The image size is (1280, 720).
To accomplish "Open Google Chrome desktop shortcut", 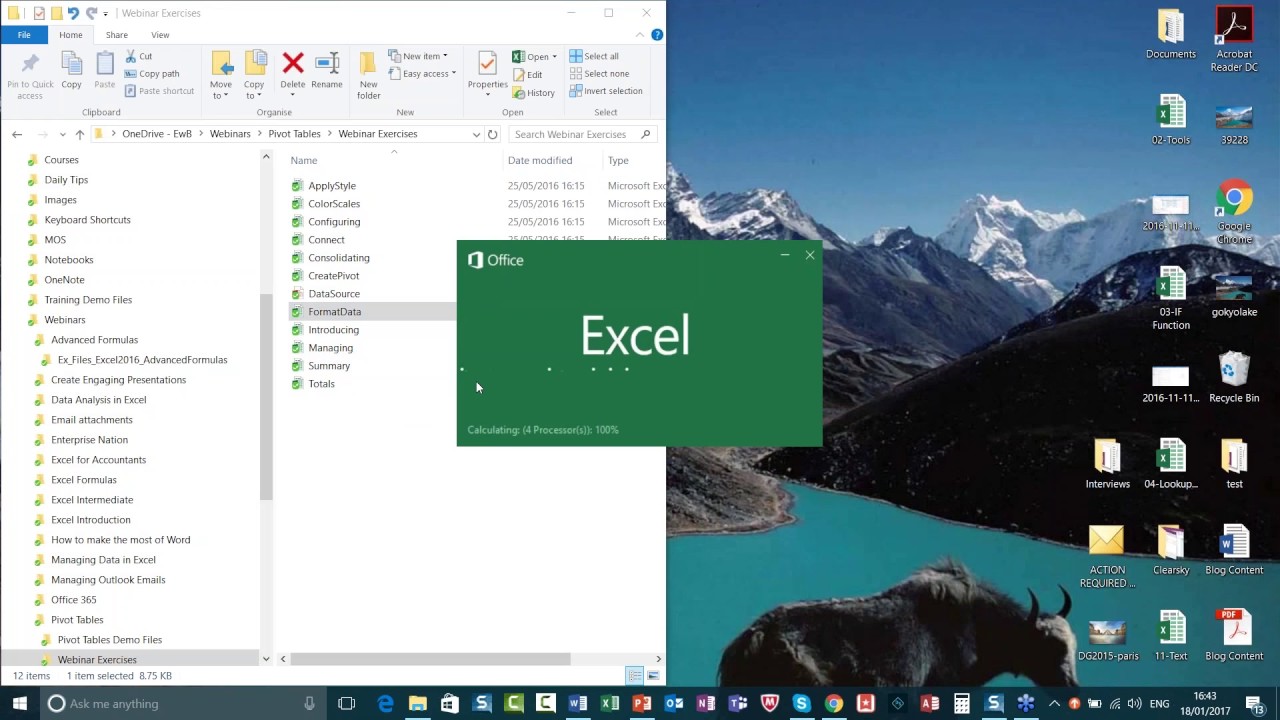I will point(1234,211).
